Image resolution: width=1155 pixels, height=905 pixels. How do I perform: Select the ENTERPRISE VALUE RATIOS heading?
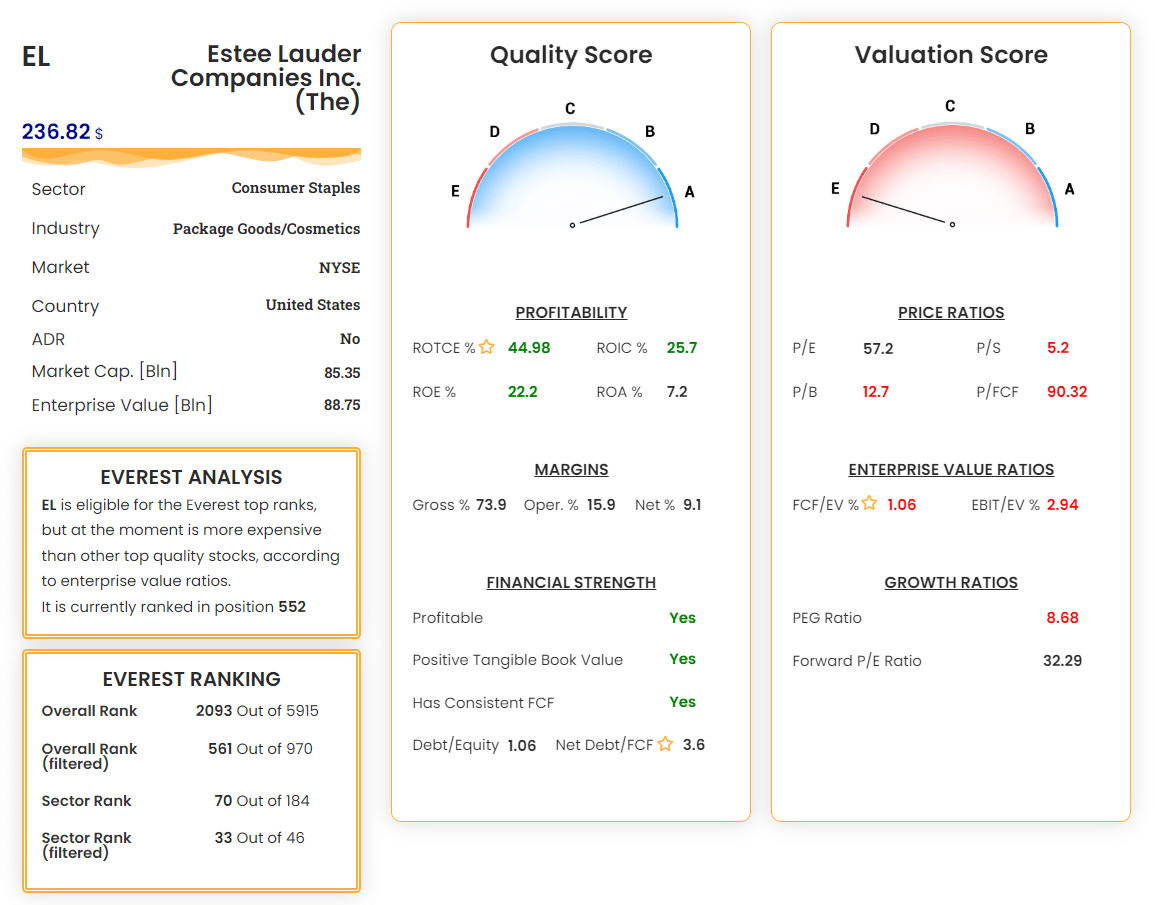tap(951, 469)
